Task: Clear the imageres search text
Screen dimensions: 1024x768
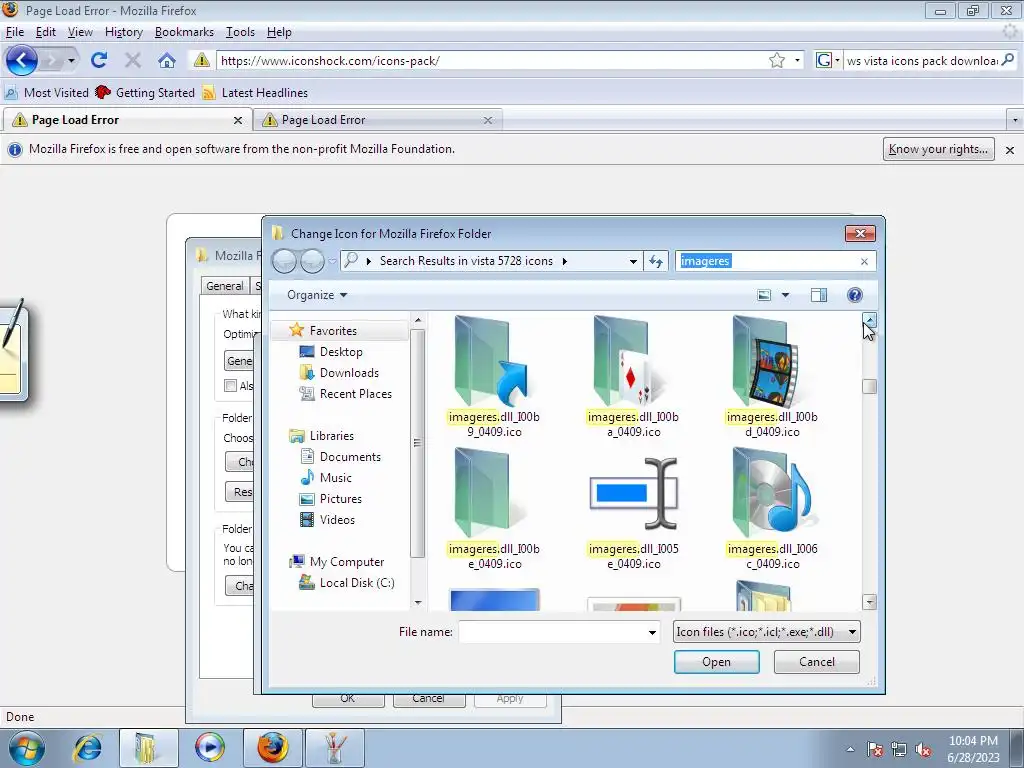Action: pyautogui.click(x=864, y=261)
